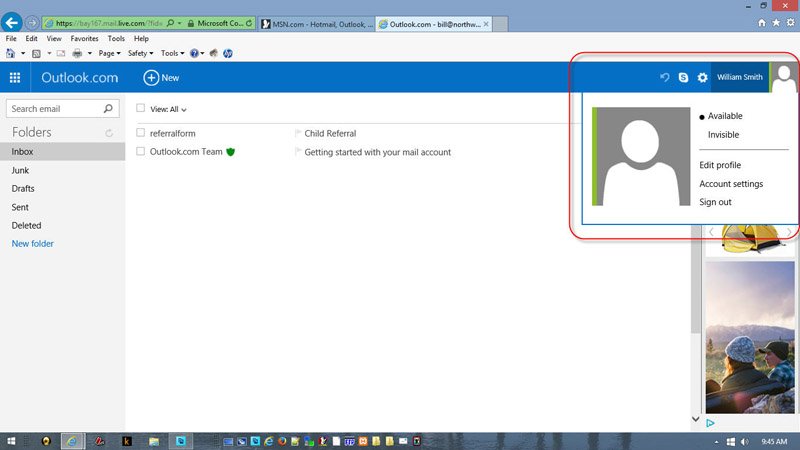This screenshot has width=800, height=450.
Task: Open browser Home from top-right house icon
Action: coord(762,22)
